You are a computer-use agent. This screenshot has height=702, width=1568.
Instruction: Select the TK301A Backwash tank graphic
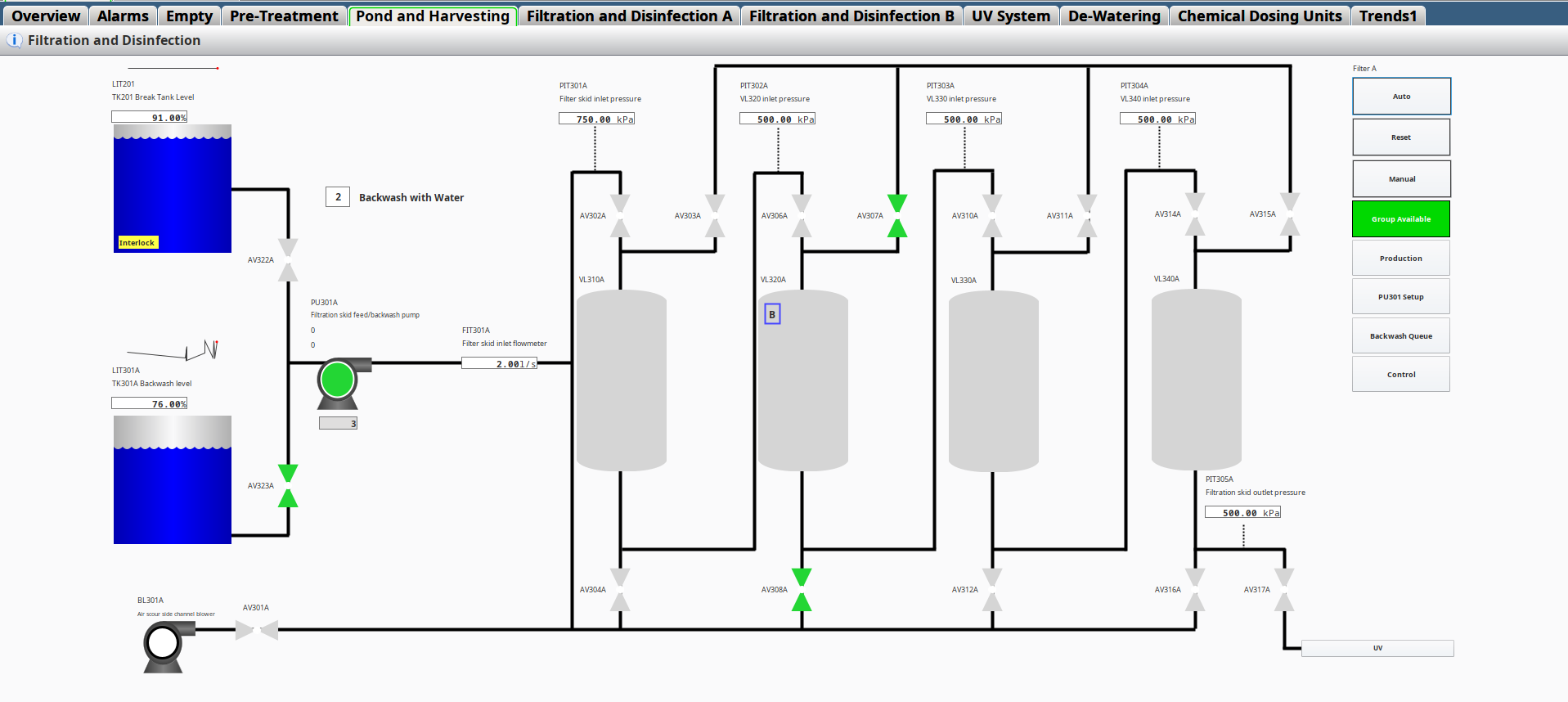[173, 479]
